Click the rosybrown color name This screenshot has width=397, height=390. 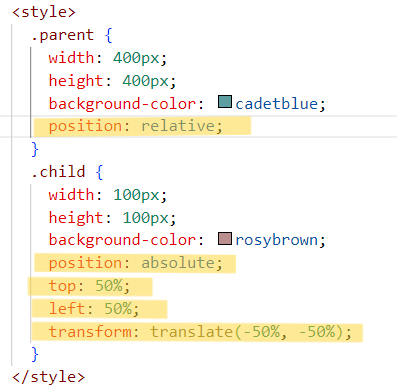pyautogui.click(x=277, y=240)
